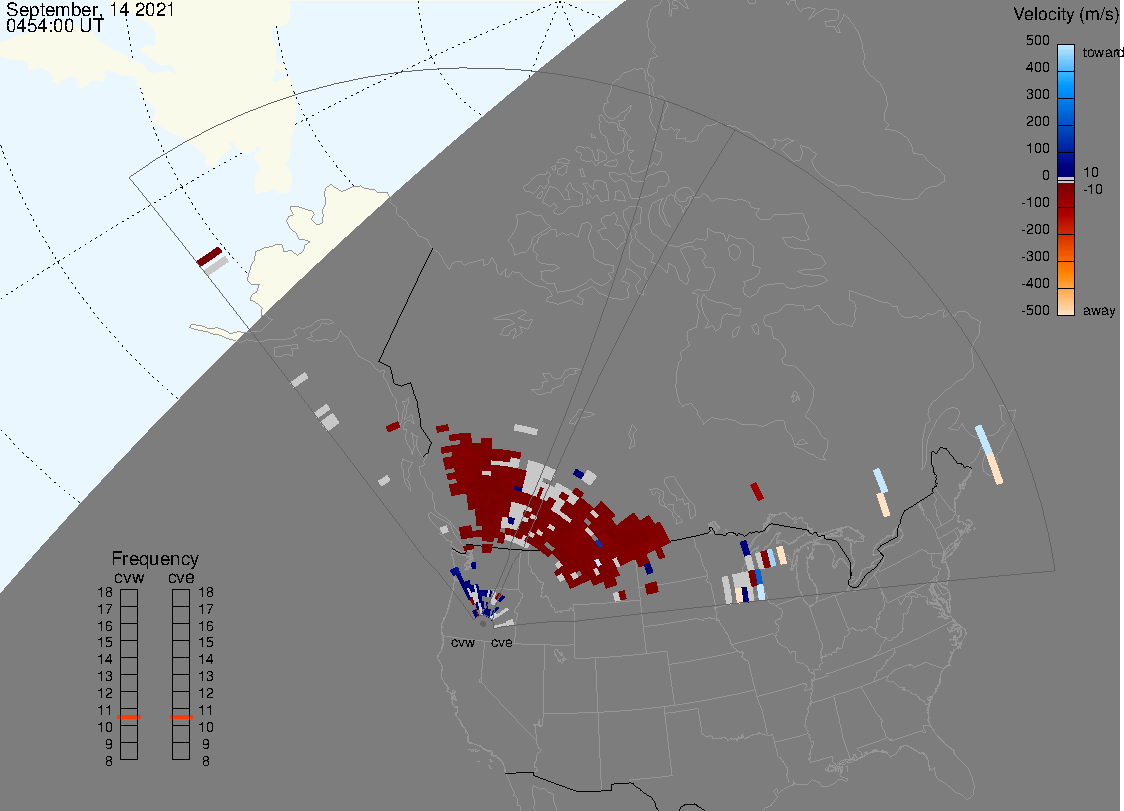This screenshot has width=1124, height=811.
Task: Click the 300 label on velocity scale
Action: click(1037, 95)
